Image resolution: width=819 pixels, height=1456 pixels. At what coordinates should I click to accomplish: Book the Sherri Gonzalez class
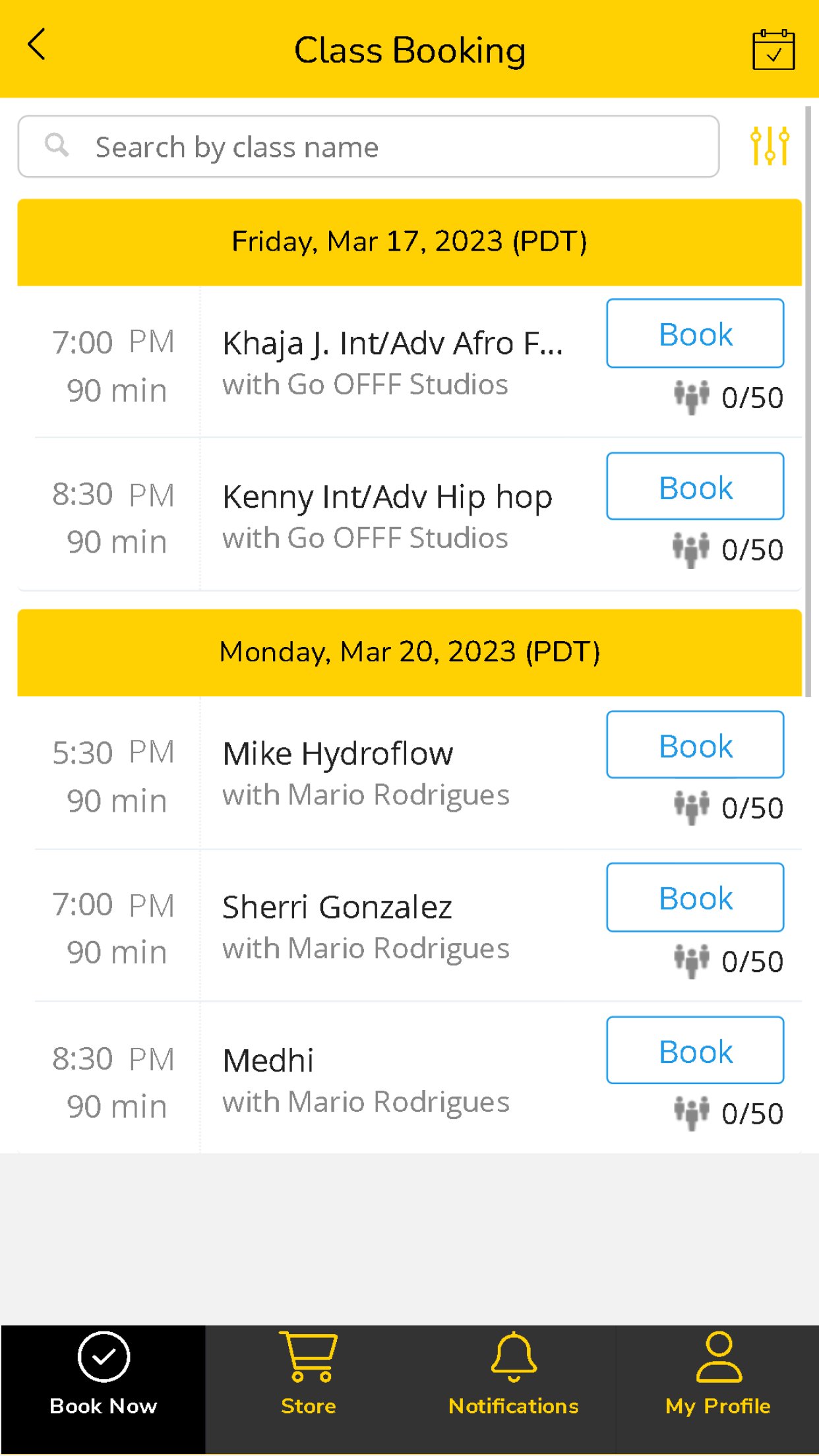(695, 897)
